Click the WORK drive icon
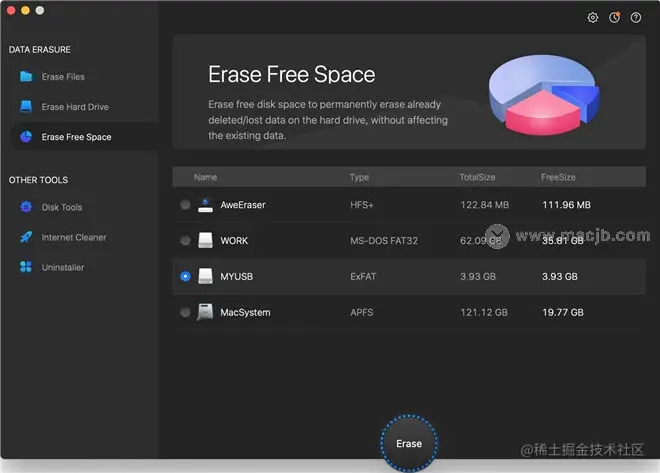 205,241
